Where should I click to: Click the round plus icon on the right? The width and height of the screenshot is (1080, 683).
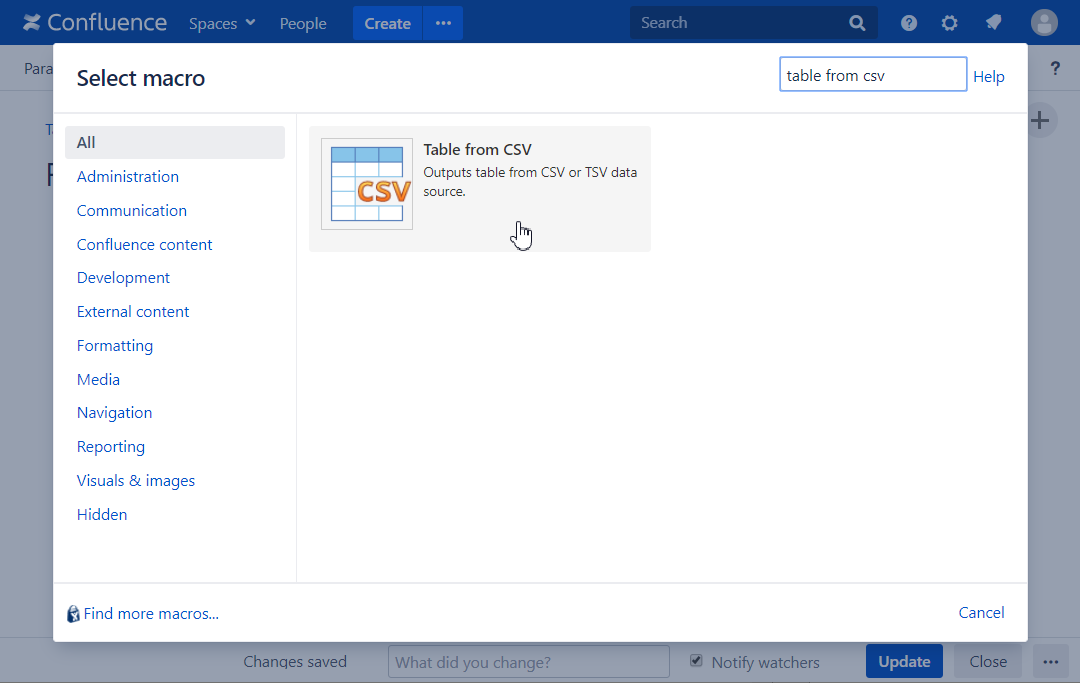[x=1040, y=121]
